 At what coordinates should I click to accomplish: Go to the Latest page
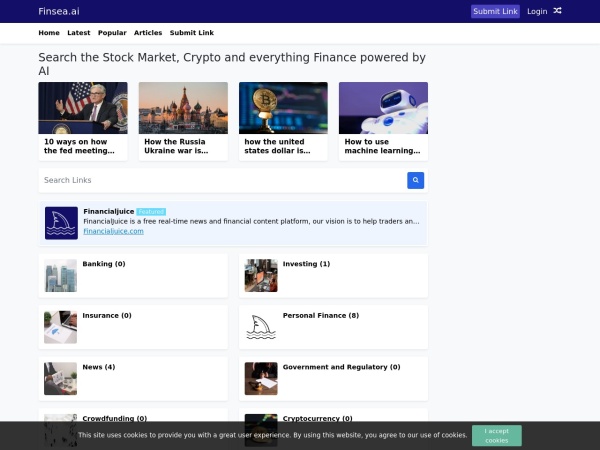click(x=78, y=33)
